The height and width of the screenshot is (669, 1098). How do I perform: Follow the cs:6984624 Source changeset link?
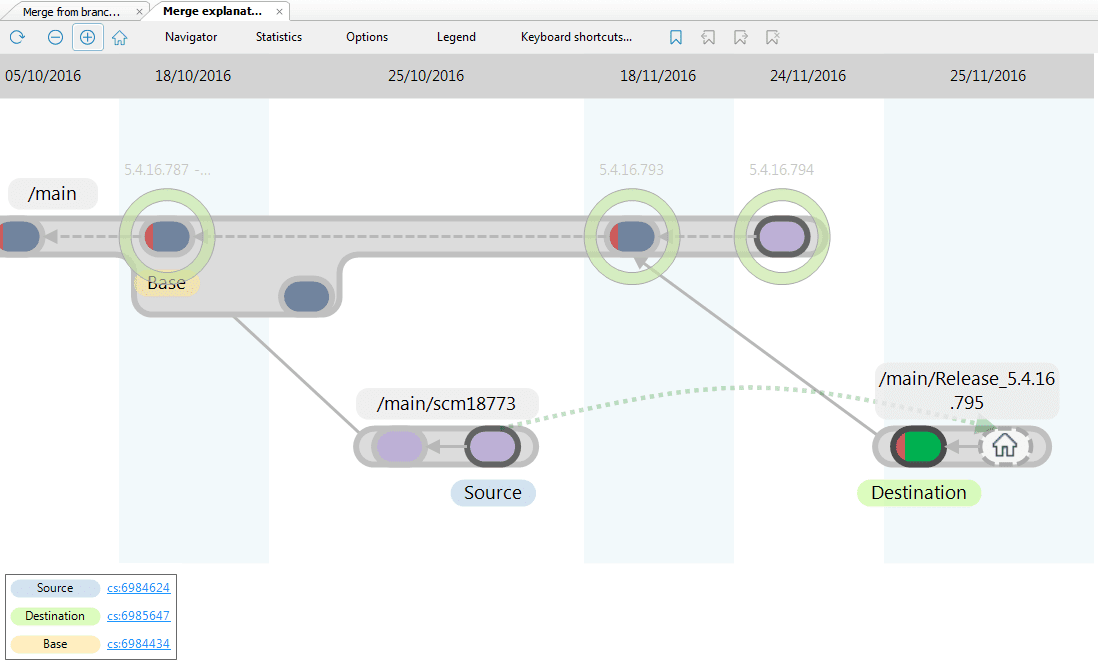point(138,588)
